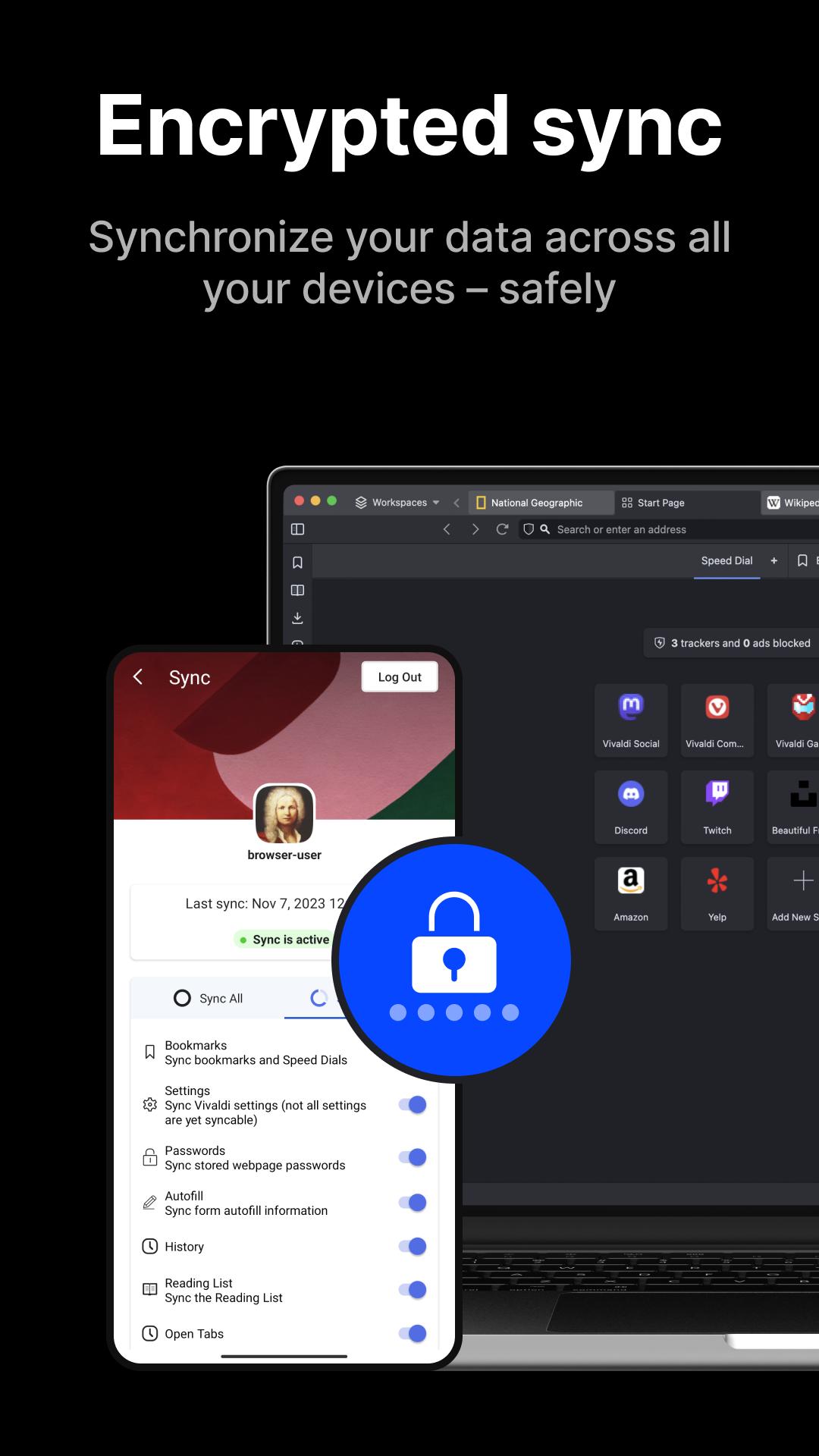The width and height of the screenshot is (819, 1456).
Task: Open the Reading List panel in sidebar
Action: point(298,590)
